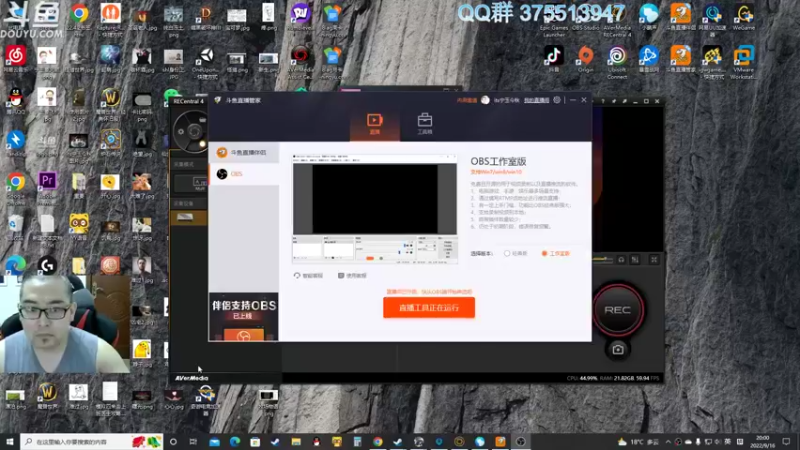Open the audio mixer icon in RECentral

[635, 260]
